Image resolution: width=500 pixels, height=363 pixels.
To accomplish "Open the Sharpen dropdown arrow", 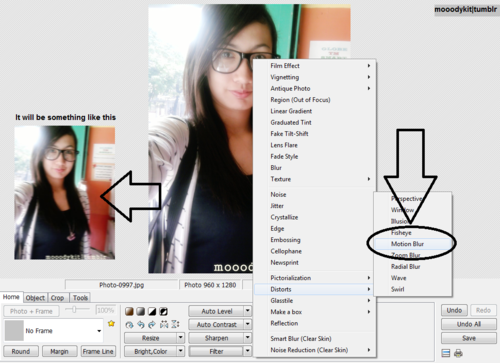I will click(x=248, y=338).
